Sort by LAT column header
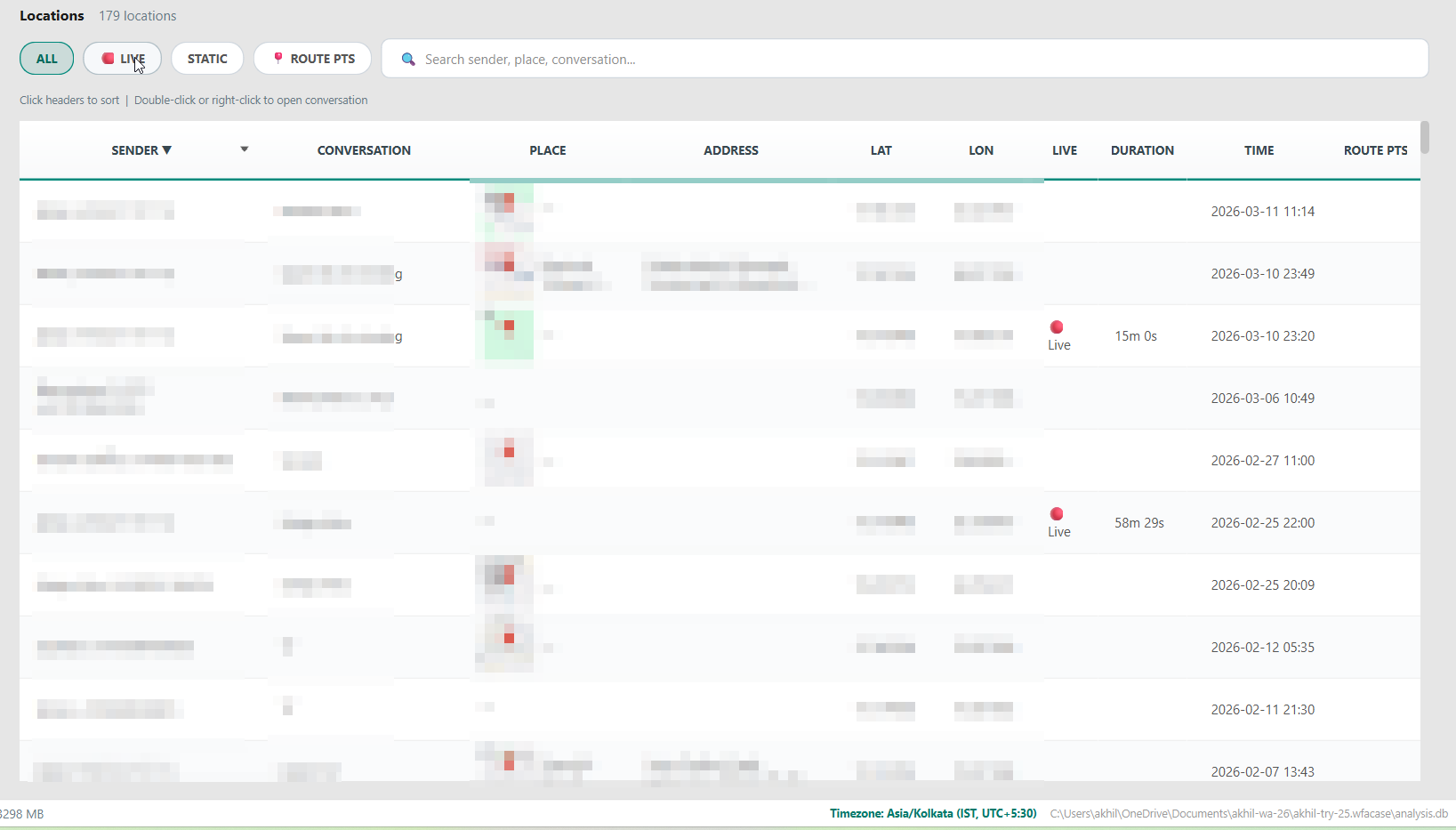Viewport: 1456px width, 830px height. click(881, 150)
